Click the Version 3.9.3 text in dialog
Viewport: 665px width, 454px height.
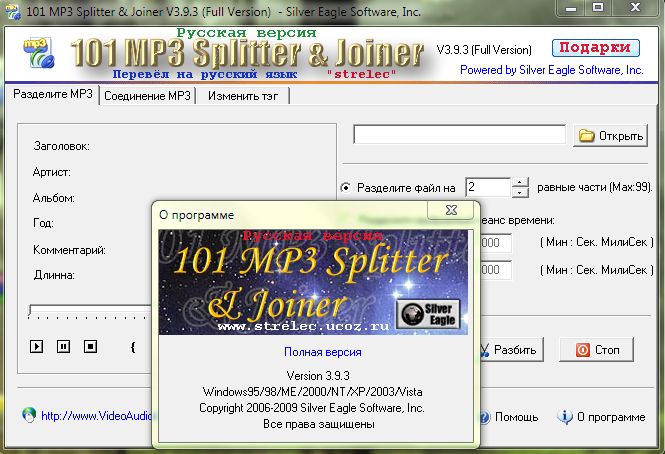[318, 376]
